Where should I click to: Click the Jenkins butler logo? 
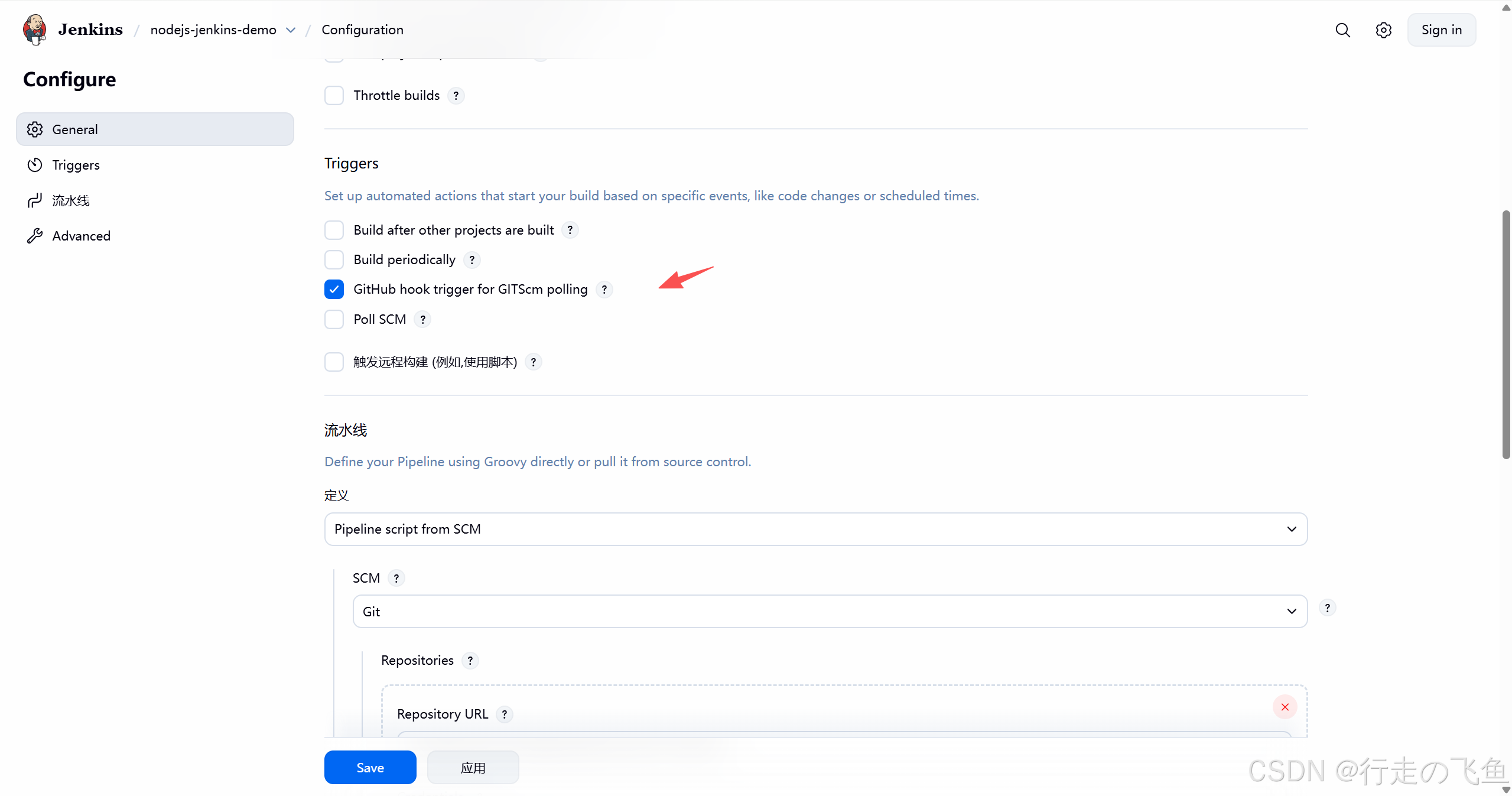35,30
